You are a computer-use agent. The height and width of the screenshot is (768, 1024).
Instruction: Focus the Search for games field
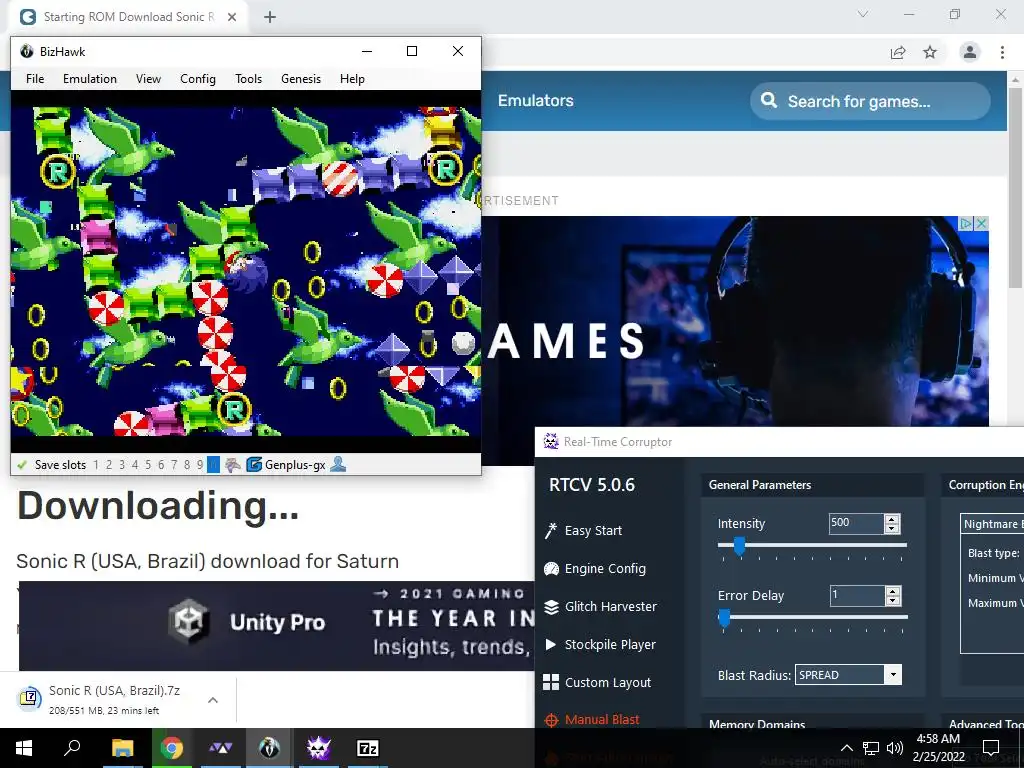click(x=870, y=101)
